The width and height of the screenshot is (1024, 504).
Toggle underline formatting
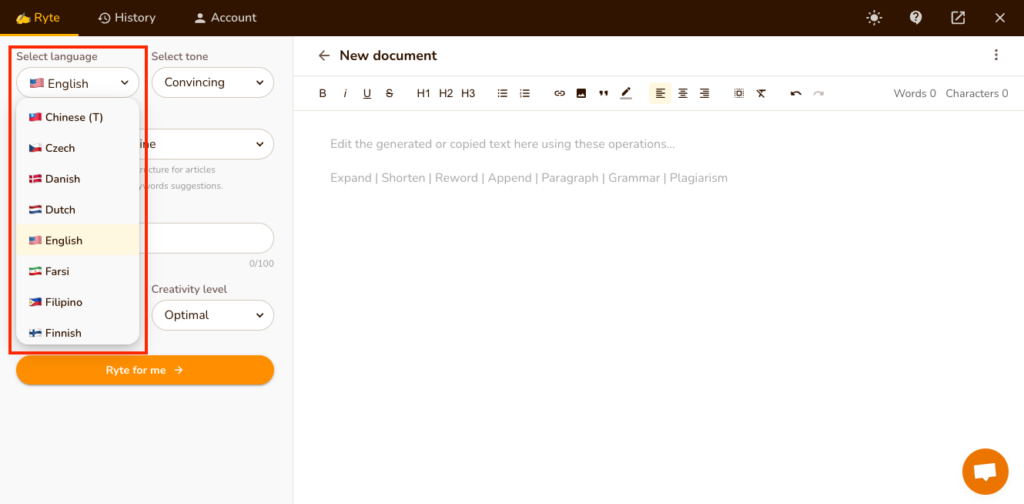point(367,94)
